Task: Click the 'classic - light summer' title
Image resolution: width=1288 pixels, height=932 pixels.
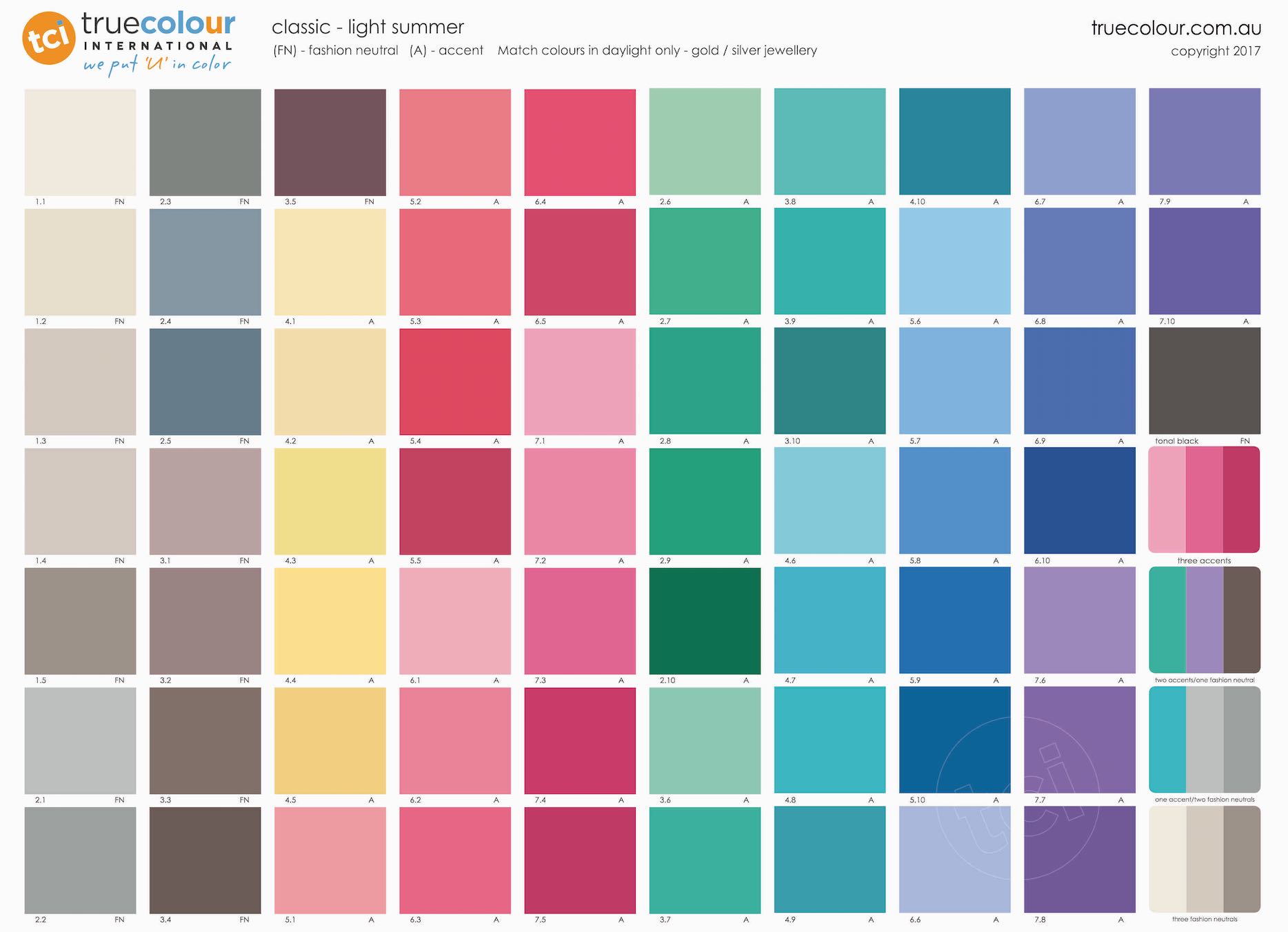Action: pyautogui.click(x=368, y=27)
